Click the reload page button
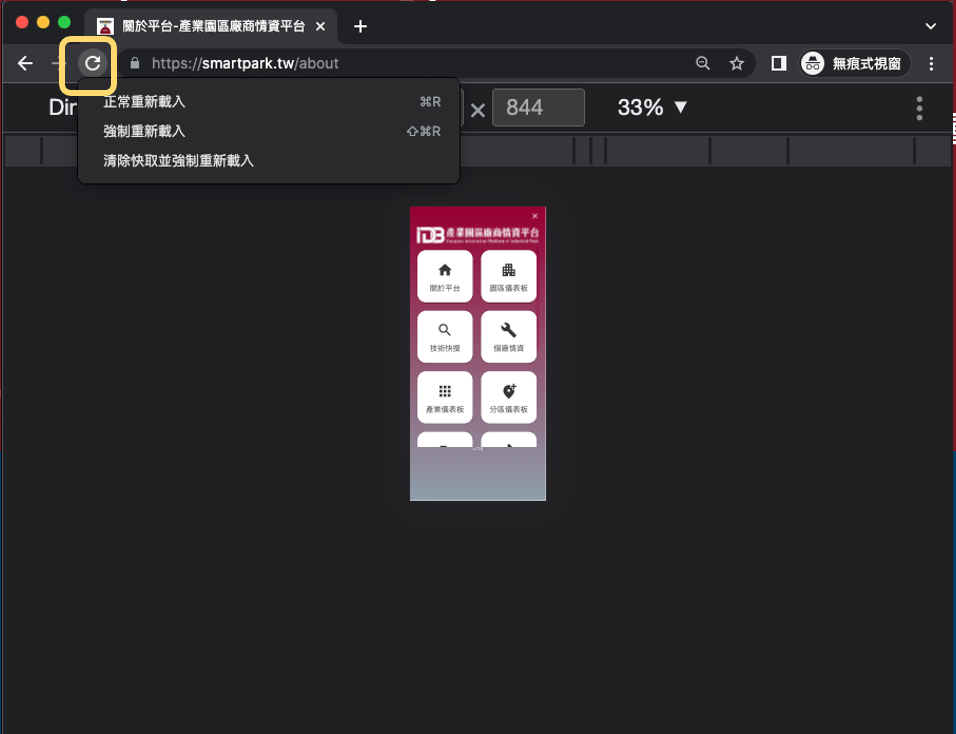Screen dimensions: 956x734 (92, 64)
